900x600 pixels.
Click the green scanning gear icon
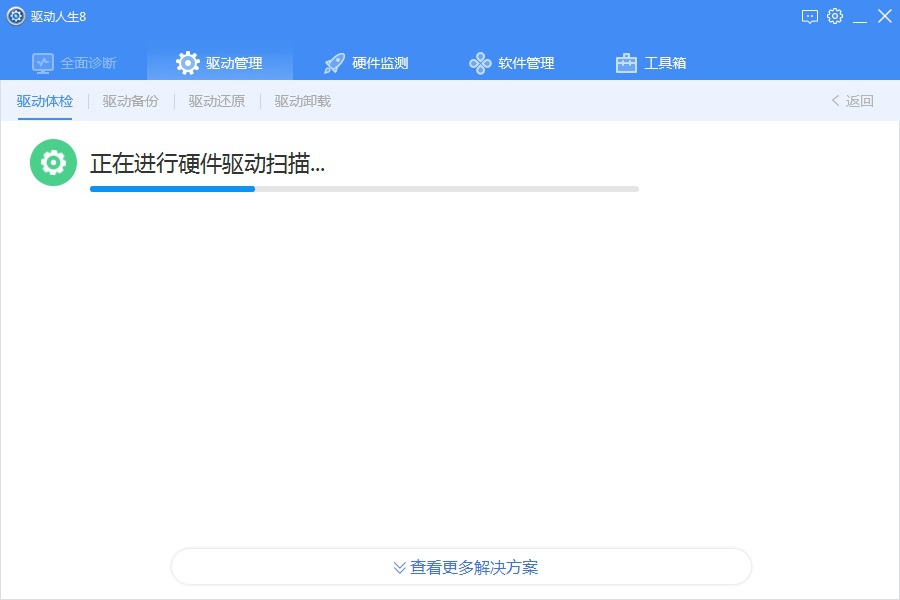53,162
